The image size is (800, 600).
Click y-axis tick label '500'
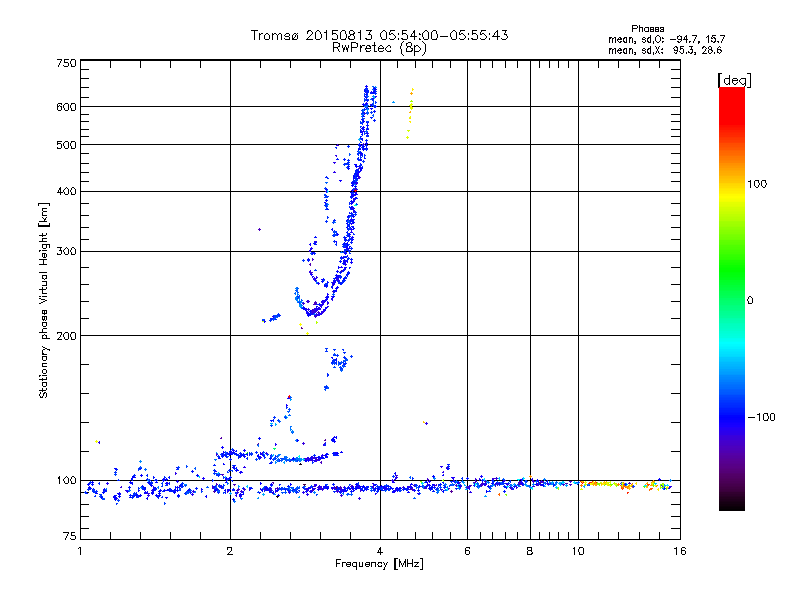[66, 145]
